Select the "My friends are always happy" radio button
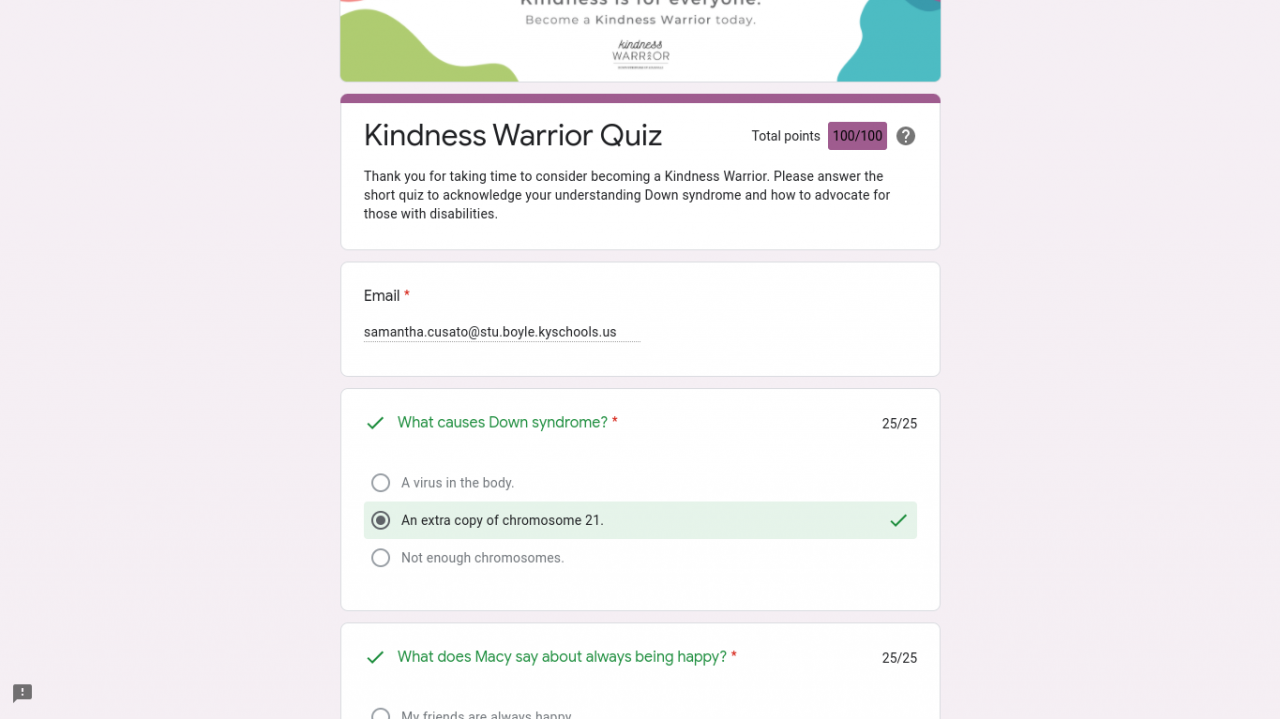 380,714
